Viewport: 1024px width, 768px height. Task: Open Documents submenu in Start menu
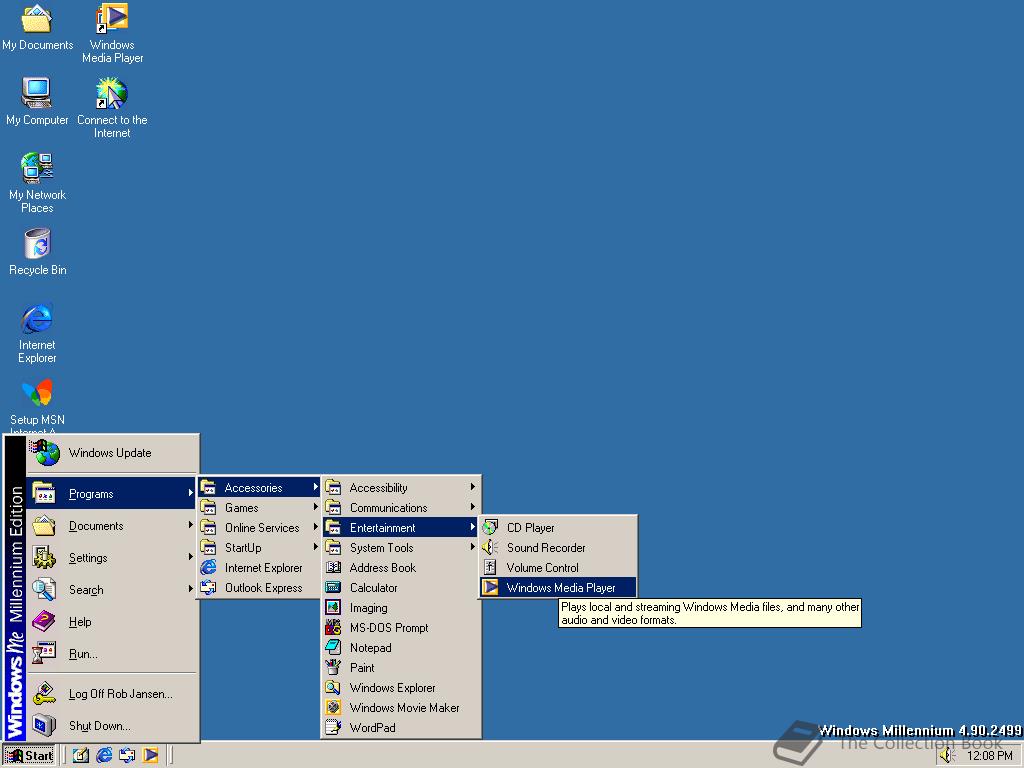[112, 526]
